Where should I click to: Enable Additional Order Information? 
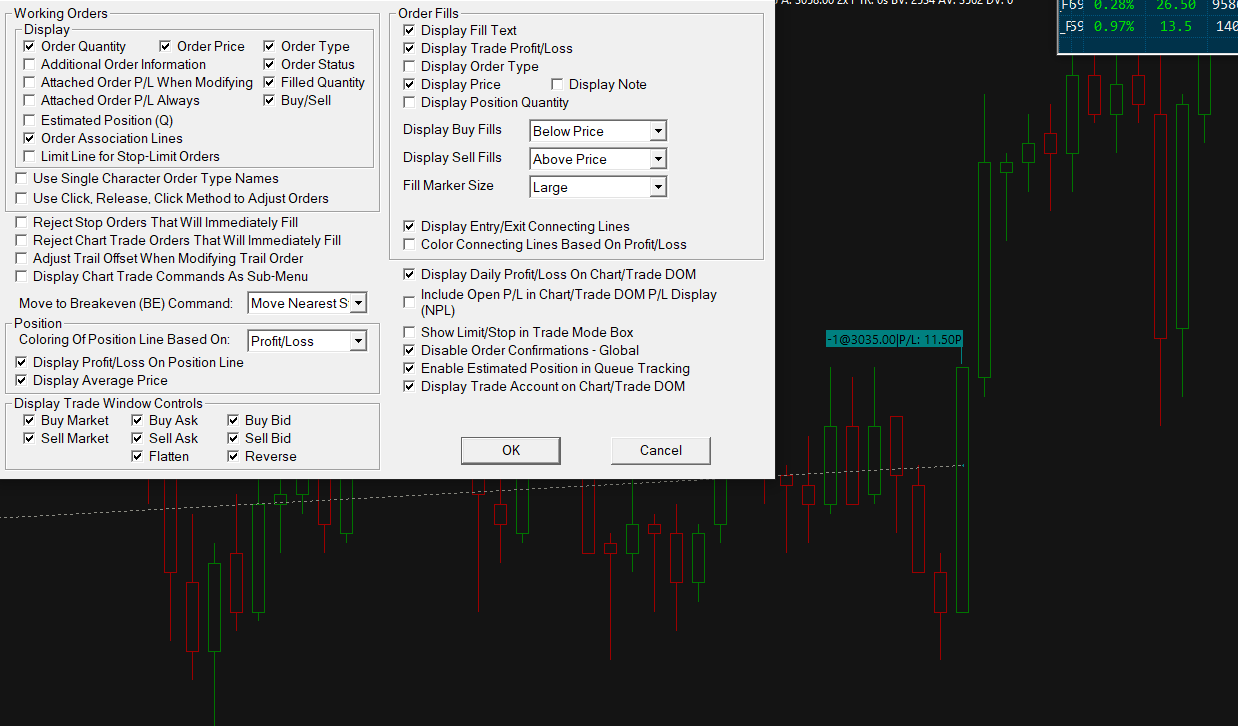click(x=29, y=65)
